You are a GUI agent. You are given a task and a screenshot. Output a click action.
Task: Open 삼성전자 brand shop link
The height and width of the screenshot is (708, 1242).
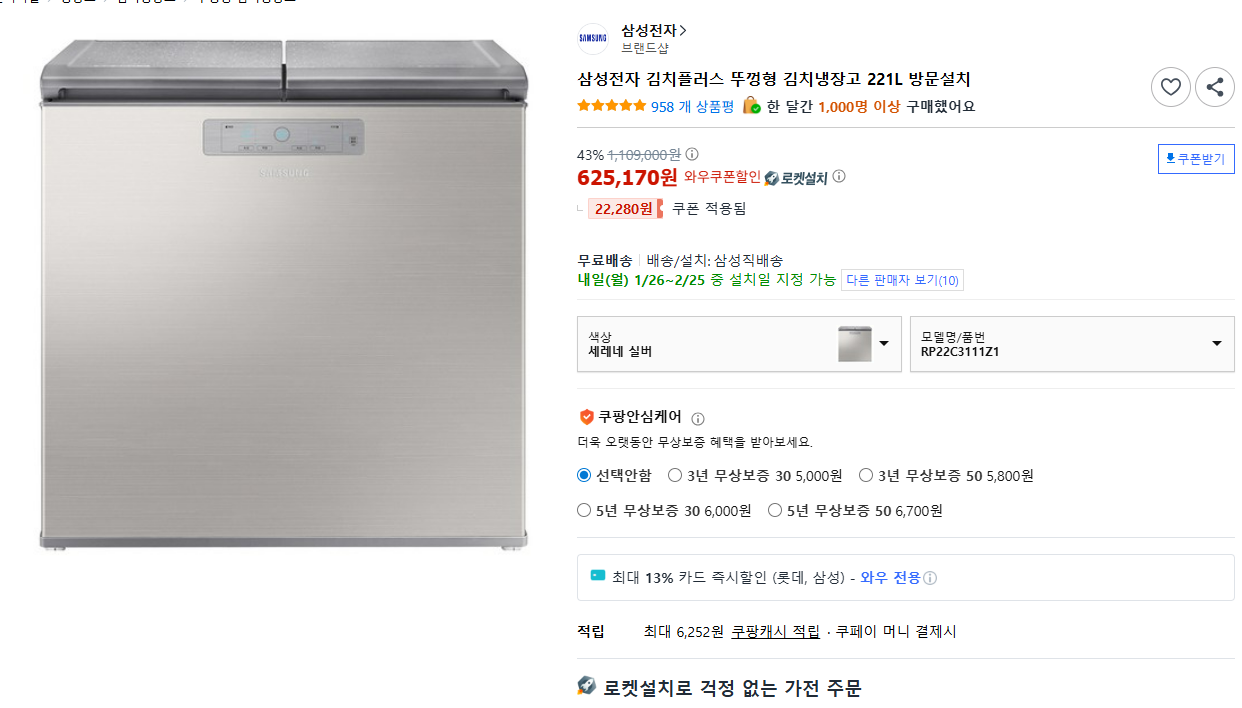click(x=654, y=30)
